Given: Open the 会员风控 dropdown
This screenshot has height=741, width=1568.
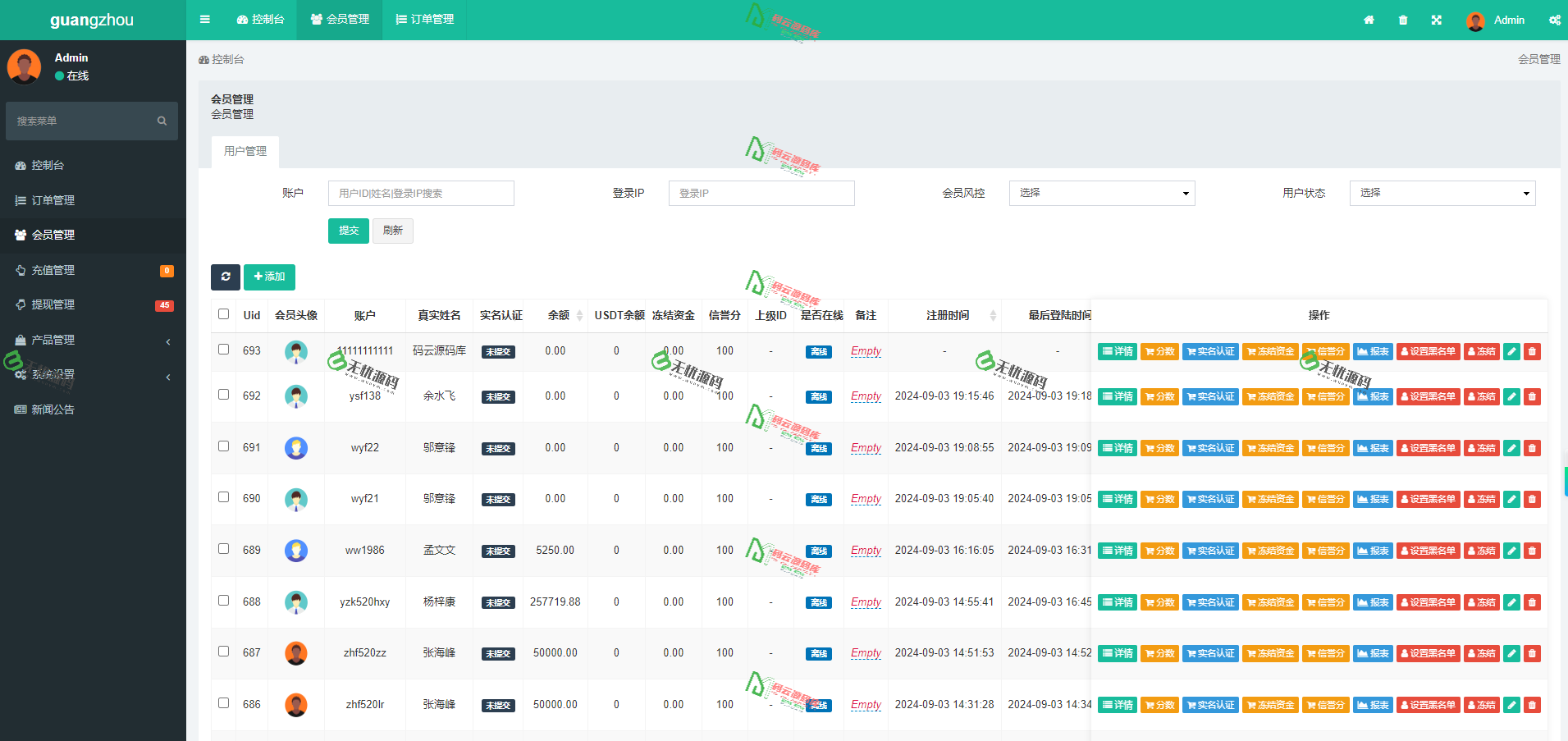Looking at the screenshot, I should tap(1101, 193).
